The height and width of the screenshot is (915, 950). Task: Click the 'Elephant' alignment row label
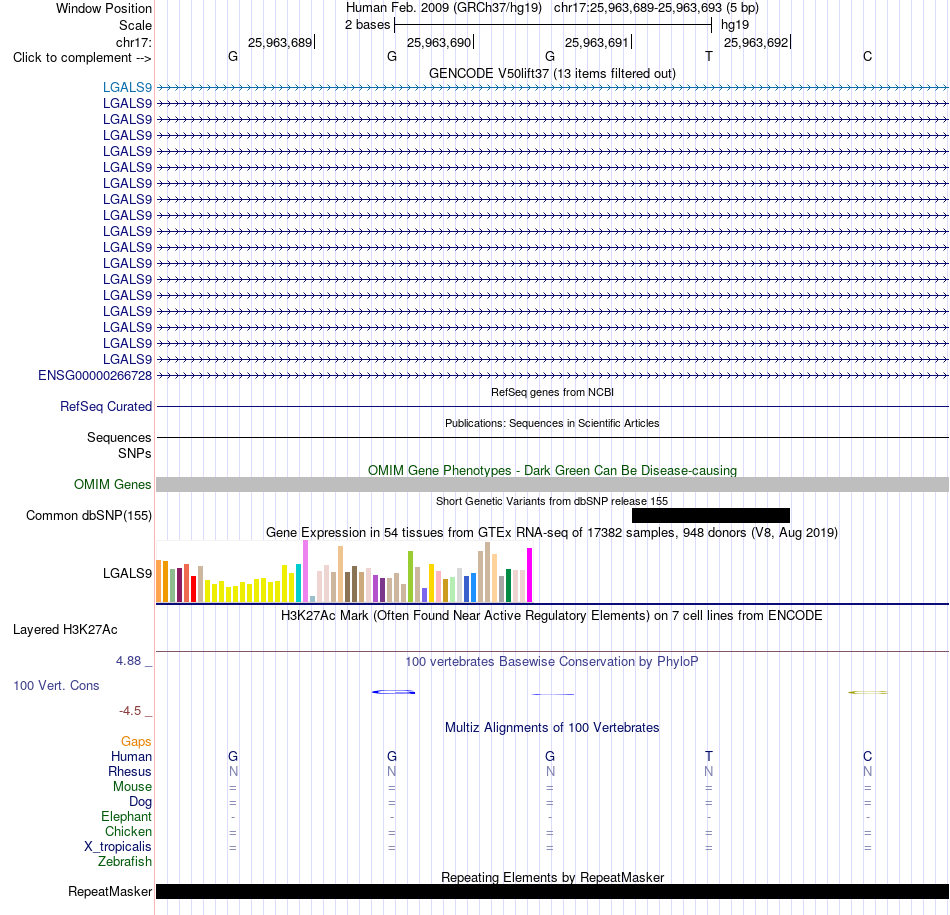tap(126, 817)
